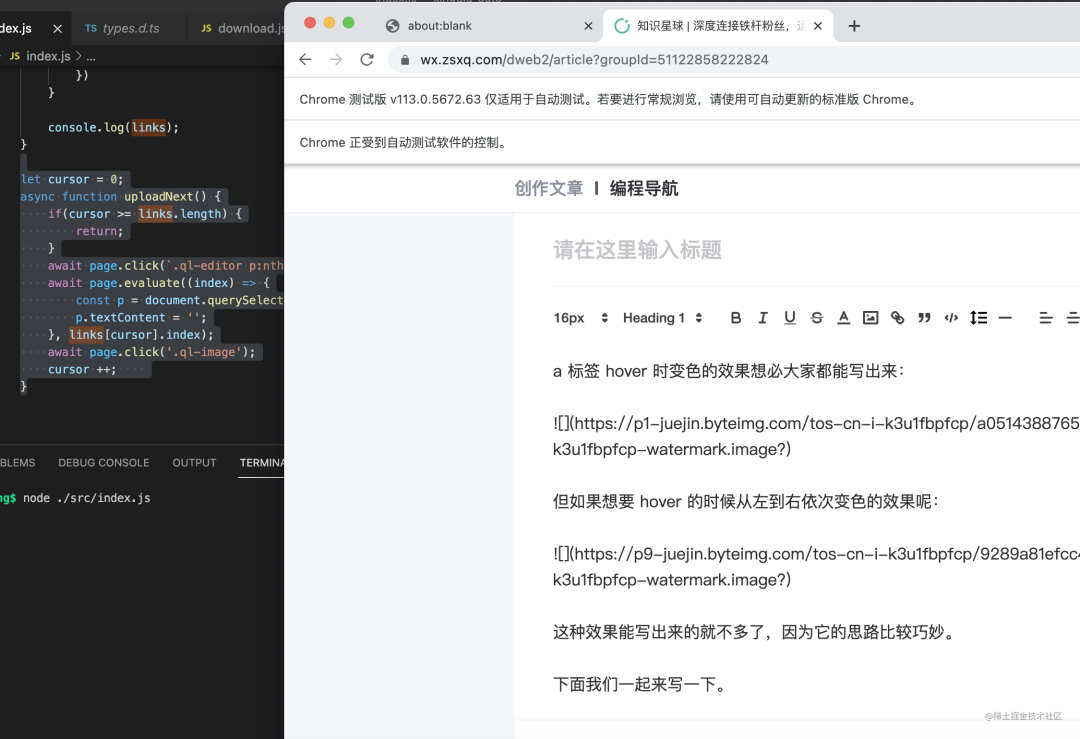The width and height of the screenshot is (1080, 739).
Task: Click the code block icon
Action: point(951,318)
